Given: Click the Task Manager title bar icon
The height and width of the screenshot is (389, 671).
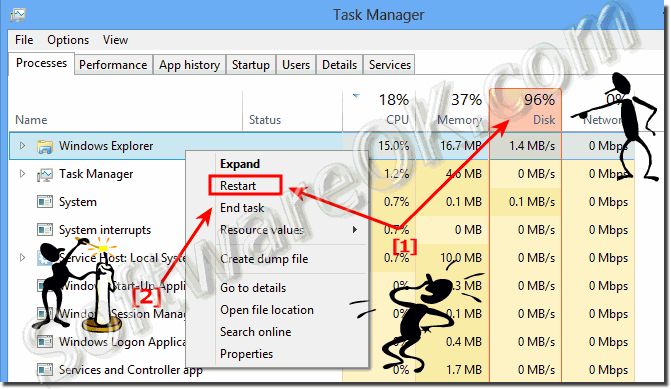Looking at the screenshot, I should [18, 15].
